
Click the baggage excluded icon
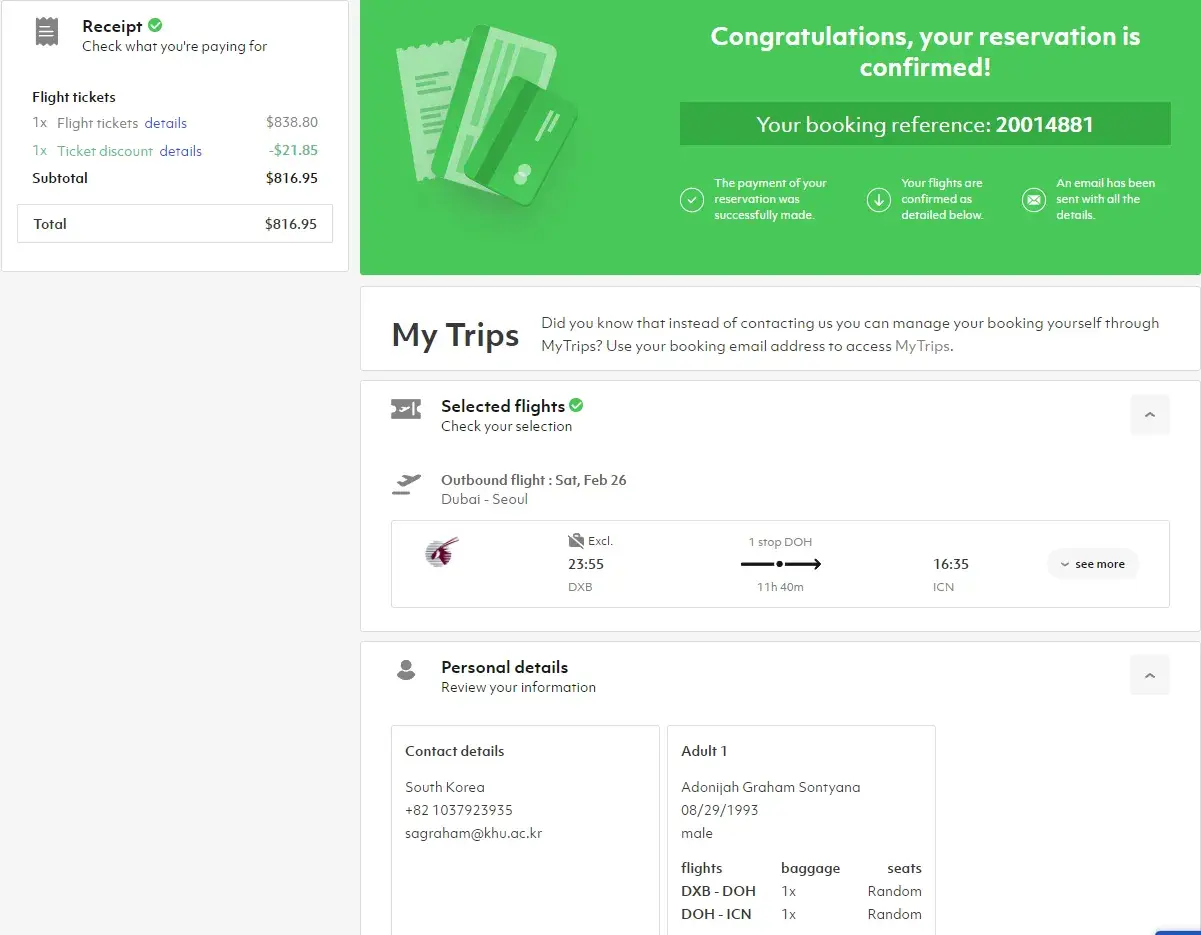tap(576, 541)
